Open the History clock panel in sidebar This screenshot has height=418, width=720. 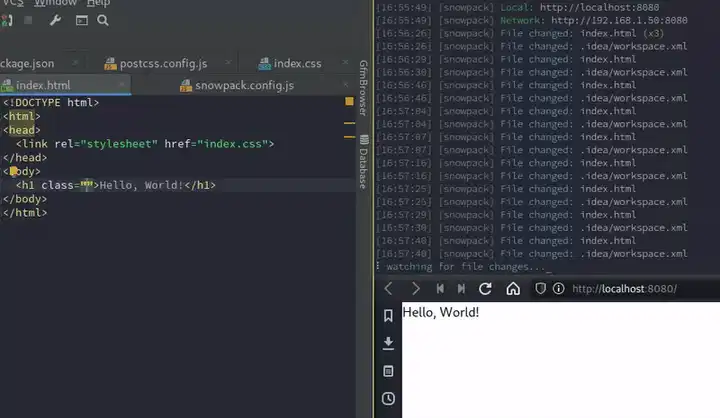pos(388,398)
